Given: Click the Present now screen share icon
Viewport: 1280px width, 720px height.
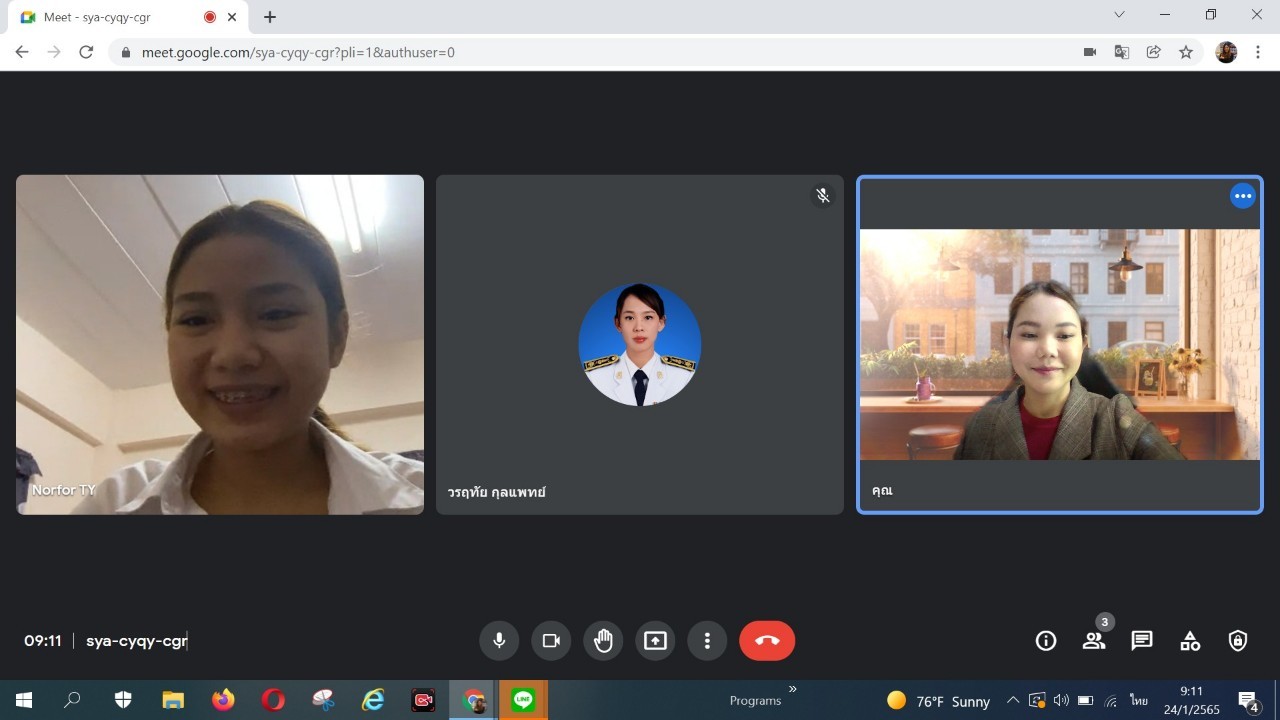Looking at the screenshot, I should 655,641.
